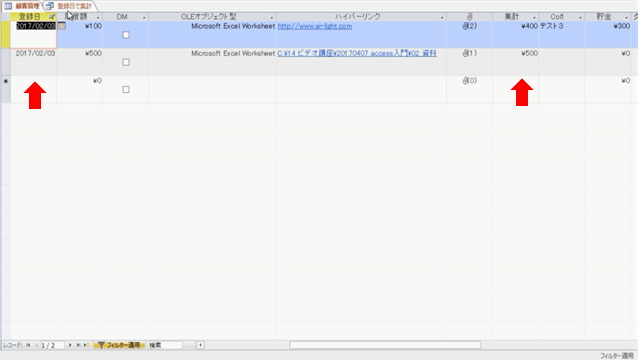Select the ハイパーリンク column header label
640x360 pixels.
click(x=358, y=17)
